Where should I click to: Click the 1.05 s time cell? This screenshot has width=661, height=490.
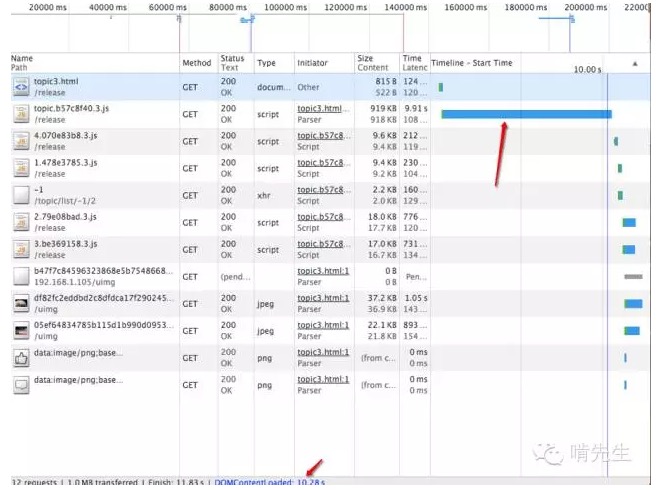[416, 298]
